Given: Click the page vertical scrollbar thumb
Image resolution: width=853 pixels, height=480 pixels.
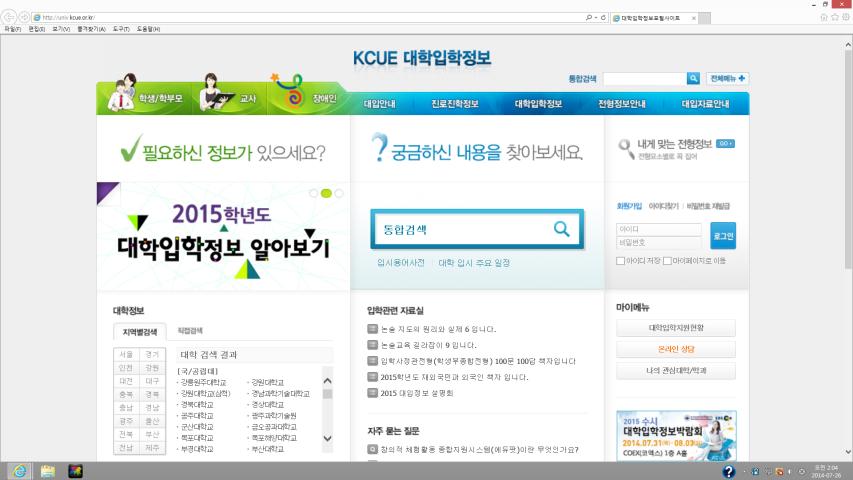Looking at the screenshot, I should click(848, 160).
